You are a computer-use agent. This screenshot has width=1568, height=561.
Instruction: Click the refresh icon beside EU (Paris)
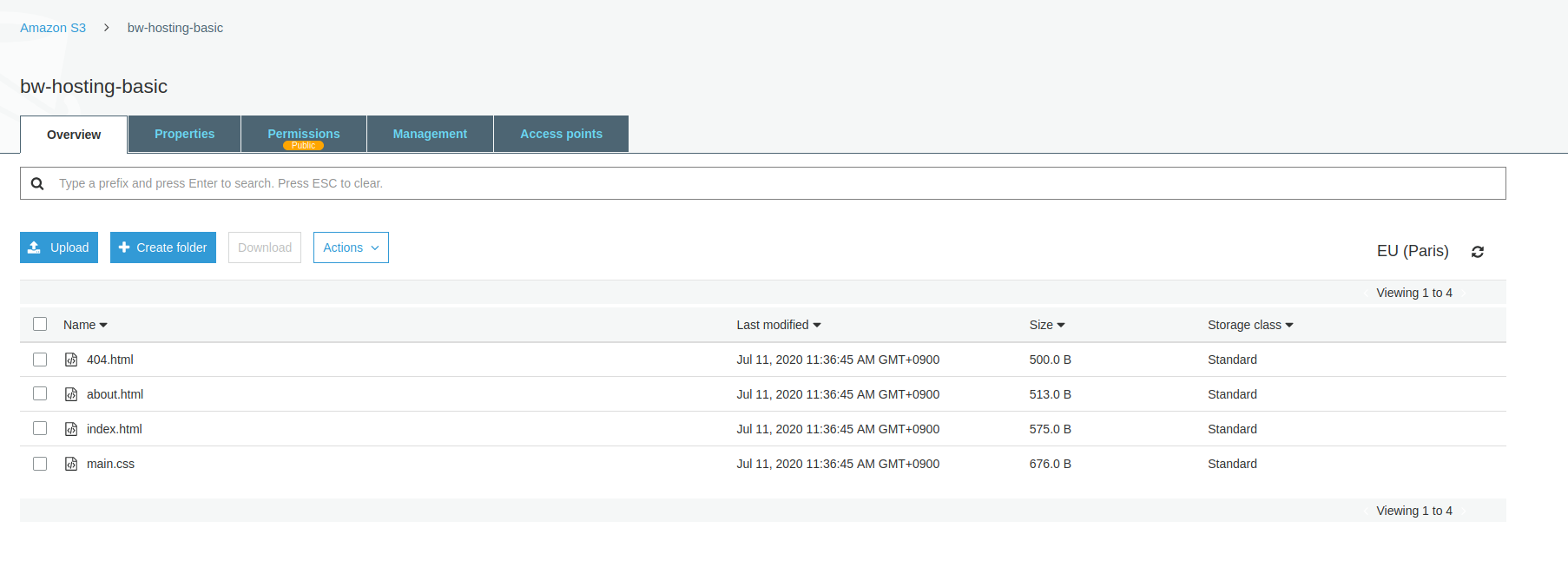(1477, 252)
